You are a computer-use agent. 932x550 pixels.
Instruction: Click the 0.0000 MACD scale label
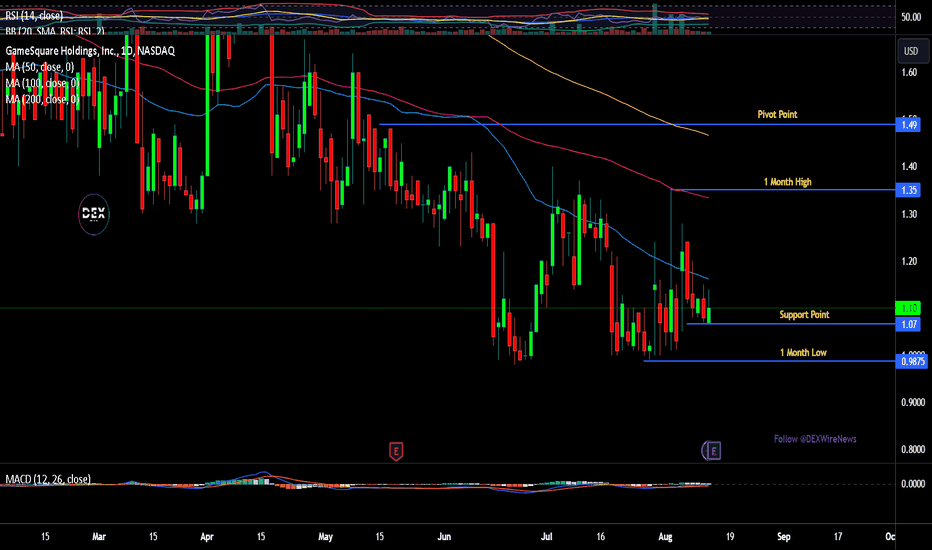click(912, 484)
